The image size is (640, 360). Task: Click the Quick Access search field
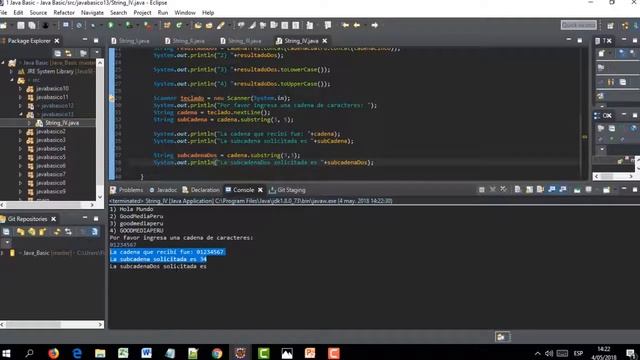pos(578,25)
